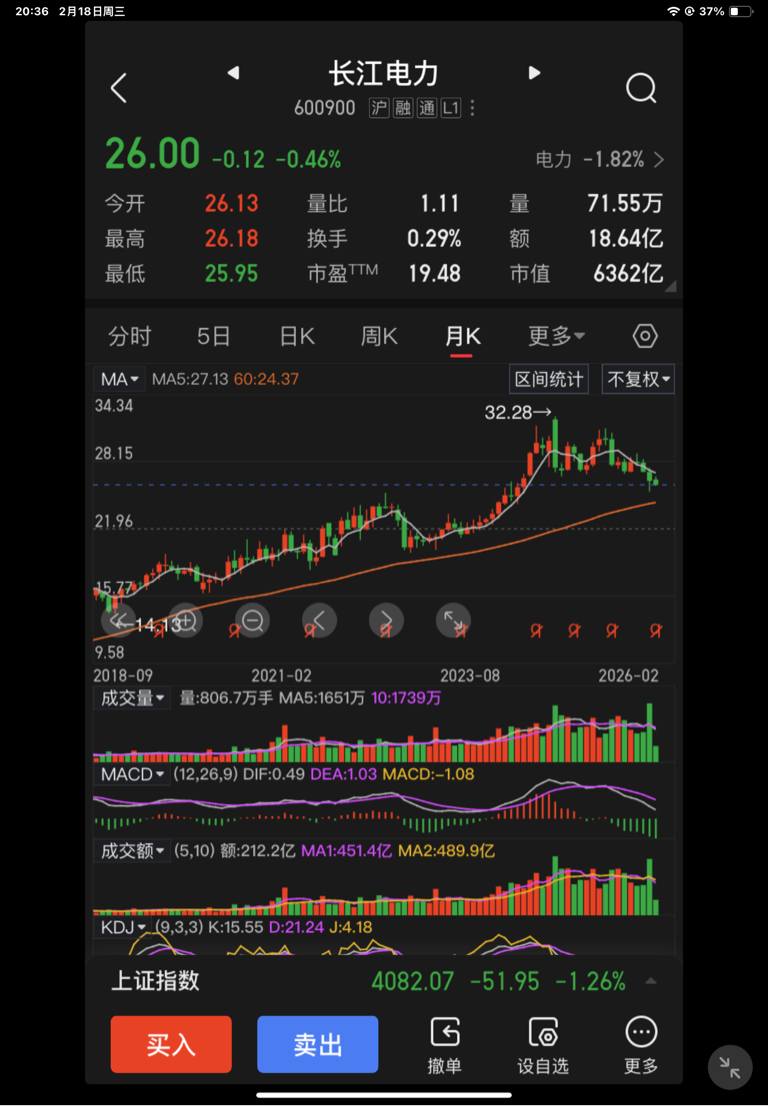Open the MA indicator dropdown
The height and width of the screenshot is (1106, 768).
[119, 379]
